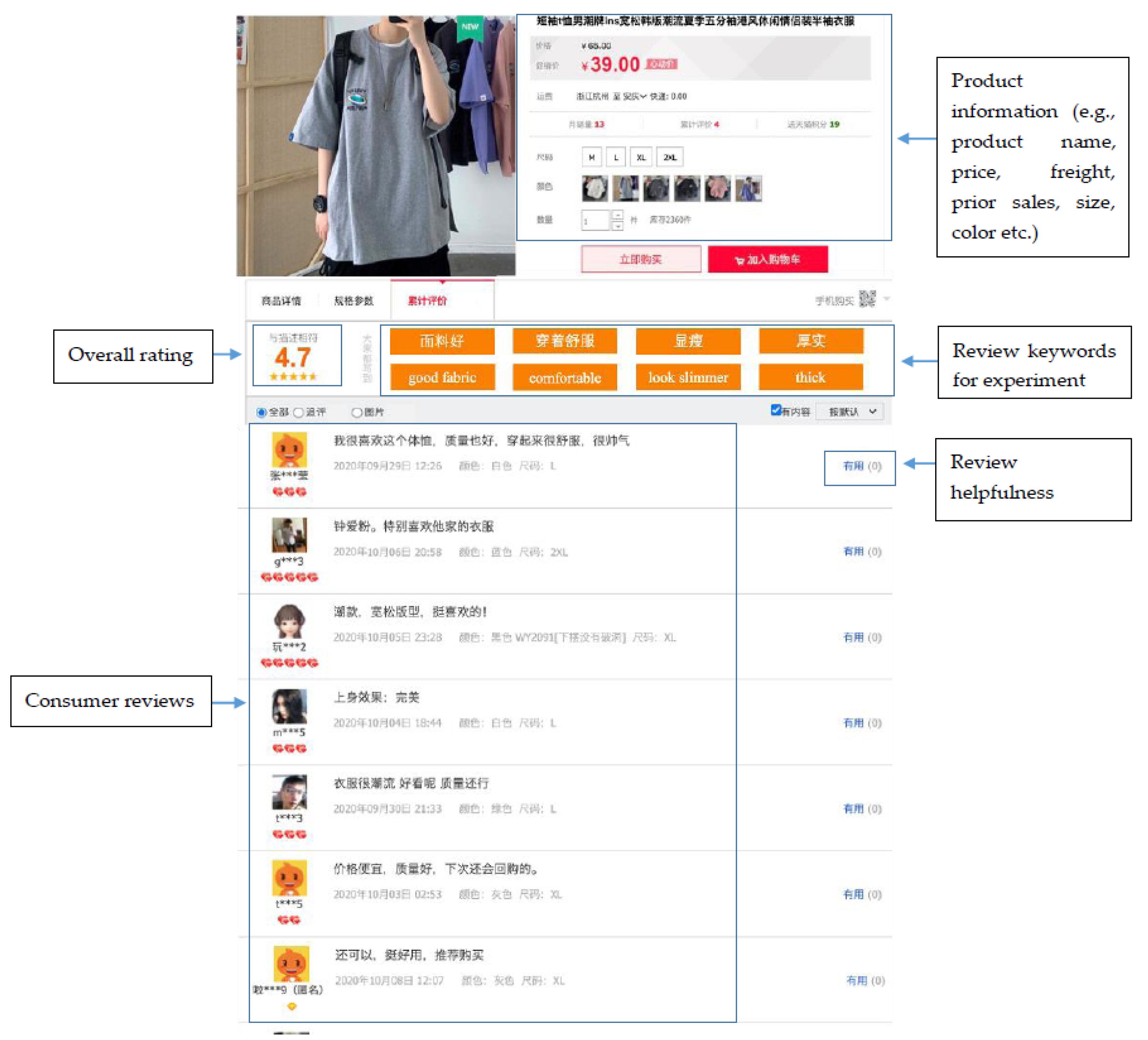Screen dimensions: 1148x1040
Task: Select the 全部 (all reviews) radio button
Action: pos(262,412)
